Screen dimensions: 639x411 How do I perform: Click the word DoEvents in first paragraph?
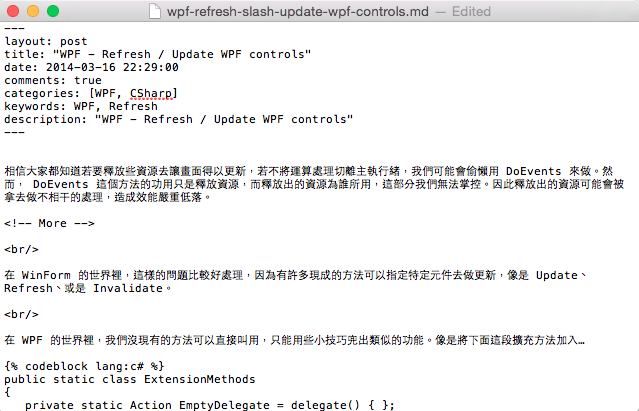tap(533, 171)
